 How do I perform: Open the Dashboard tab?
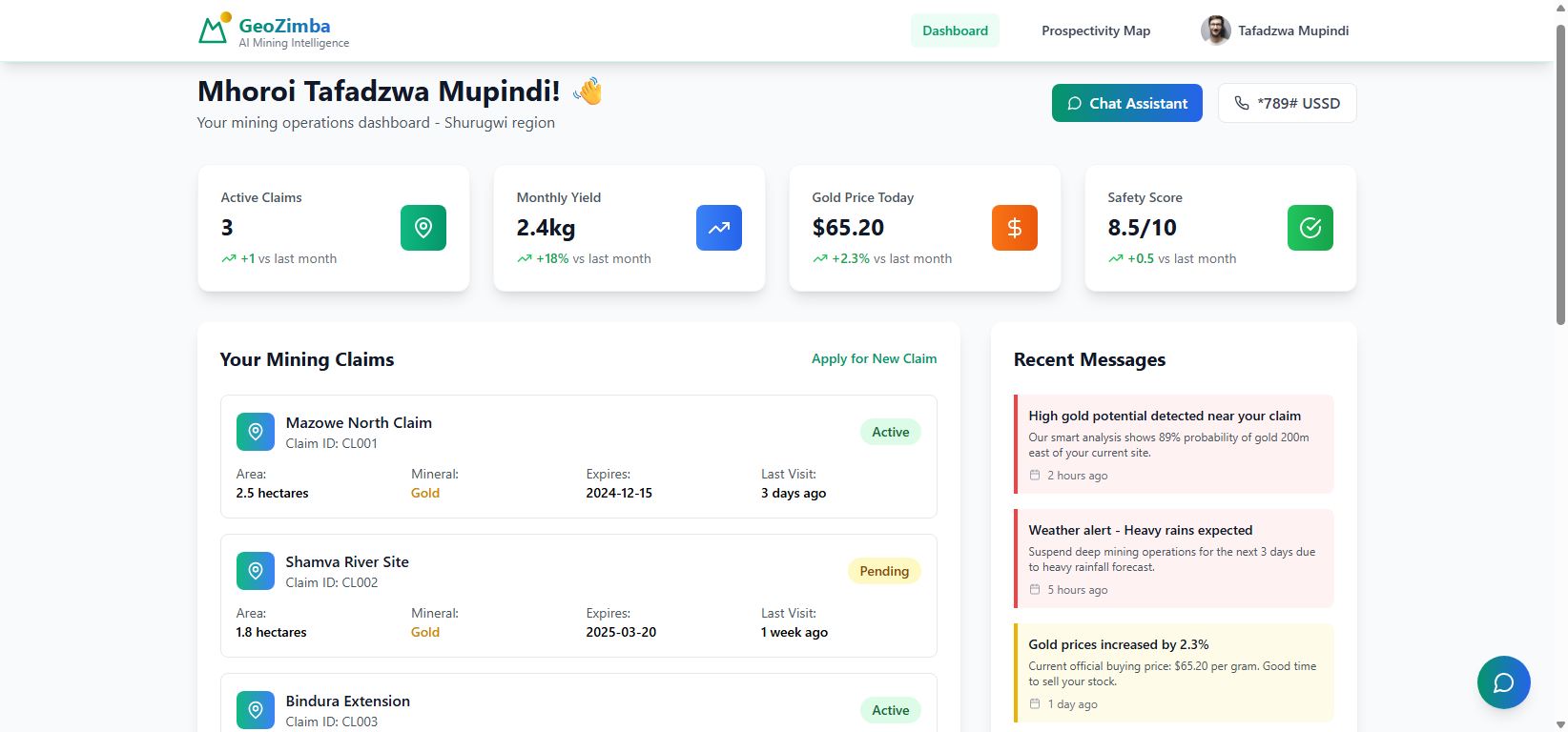point(955,30)
